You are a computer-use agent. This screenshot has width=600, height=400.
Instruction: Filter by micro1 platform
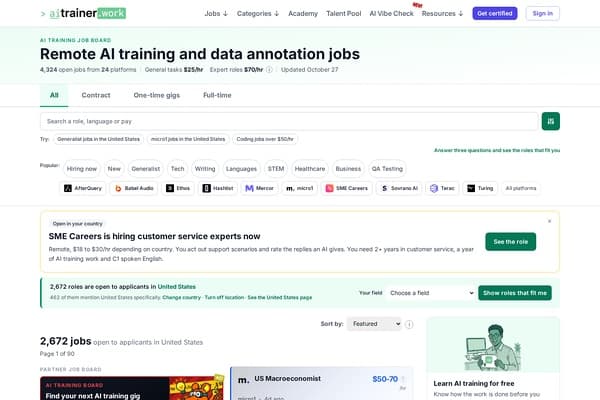[300, 188]
